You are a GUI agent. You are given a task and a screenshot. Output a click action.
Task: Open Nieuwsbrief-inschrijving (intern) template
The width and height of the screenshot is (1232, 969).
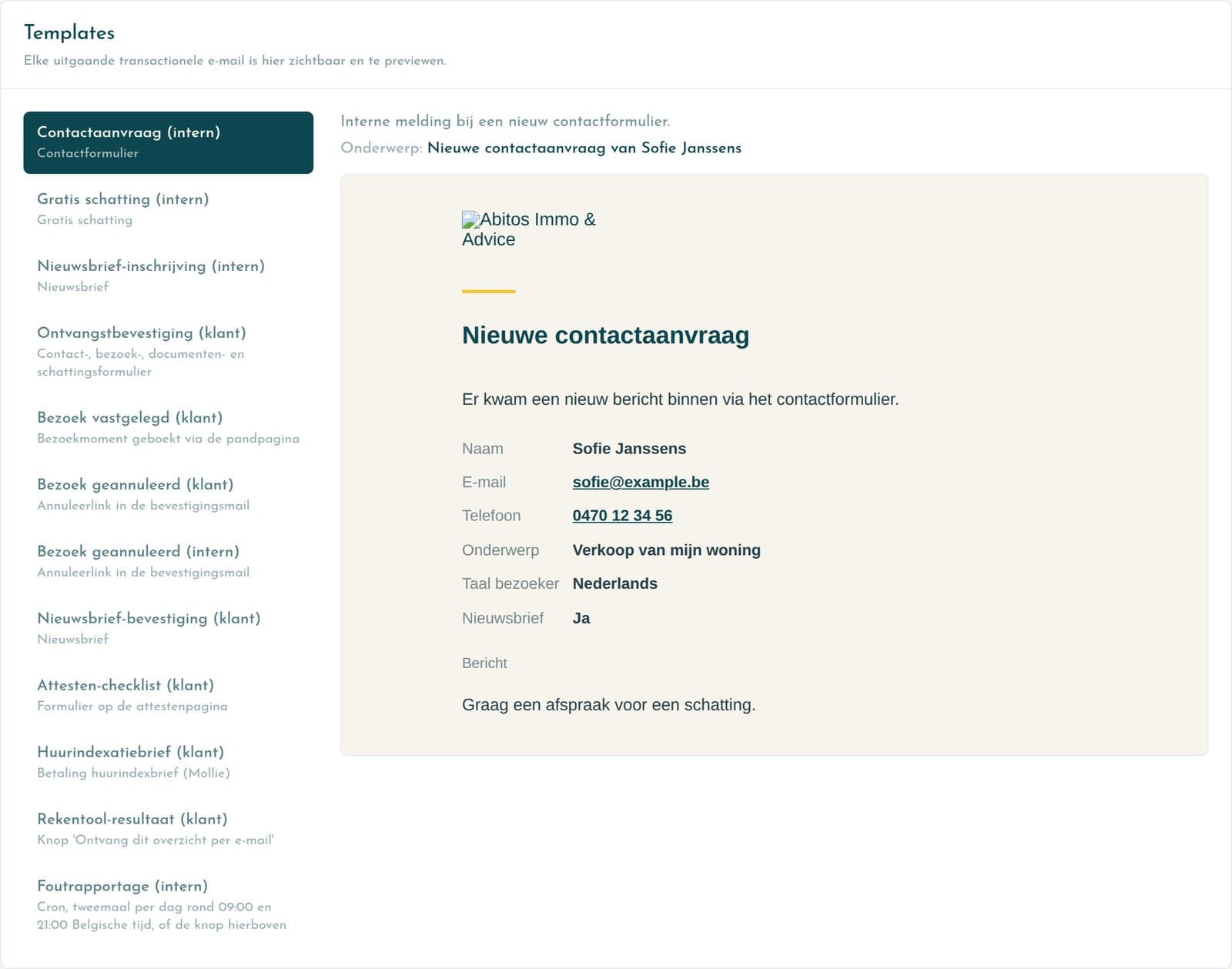(169, 276)
